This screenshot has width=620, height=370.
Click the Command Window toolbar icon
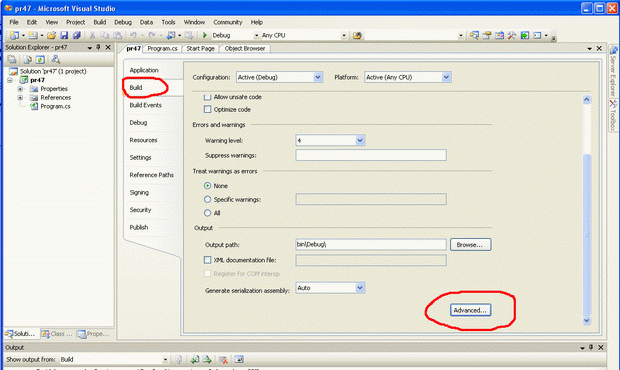[x=537, y=36]
